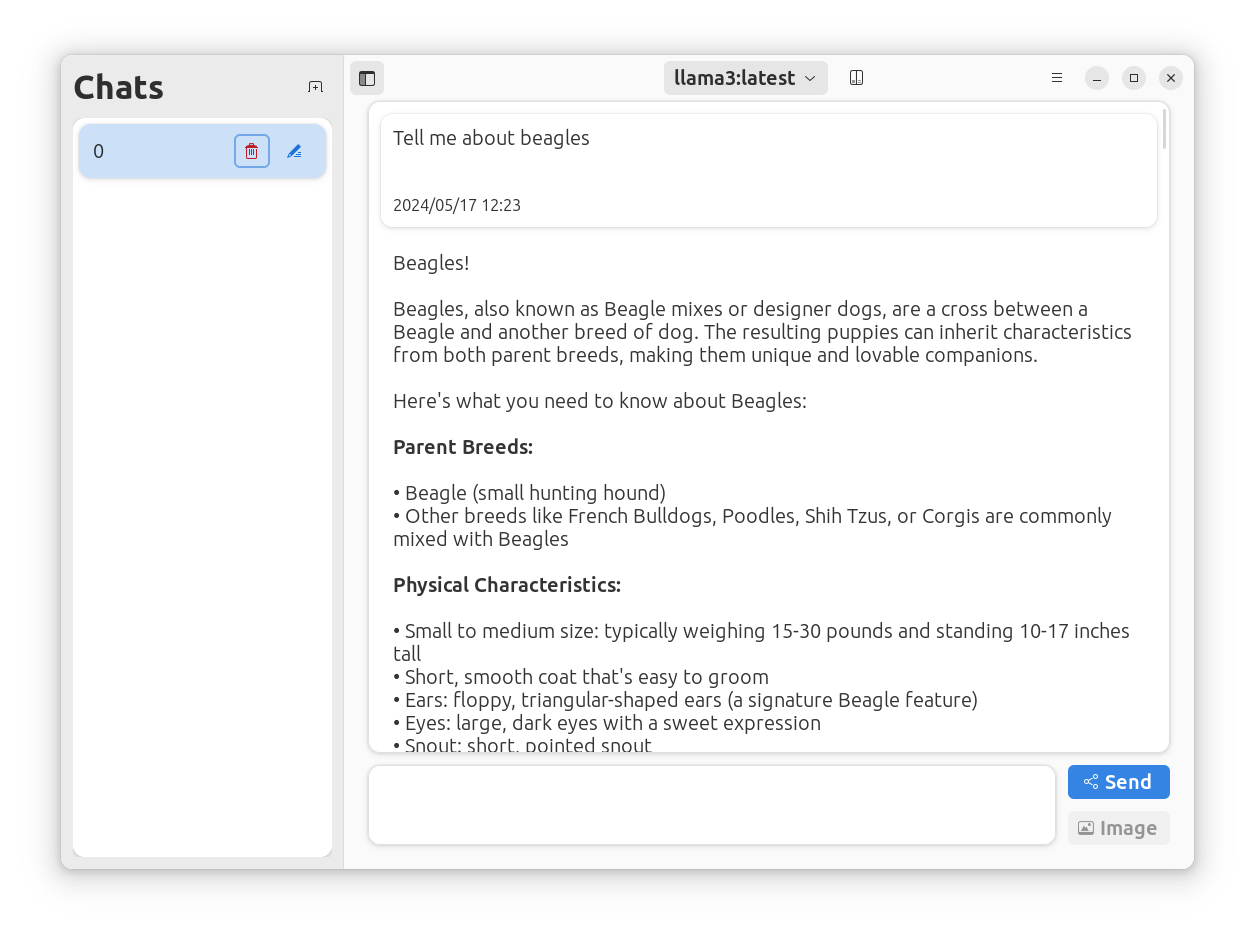Create a new chat with the plus icon
The image size is (1255, 936).
(315, 87)
